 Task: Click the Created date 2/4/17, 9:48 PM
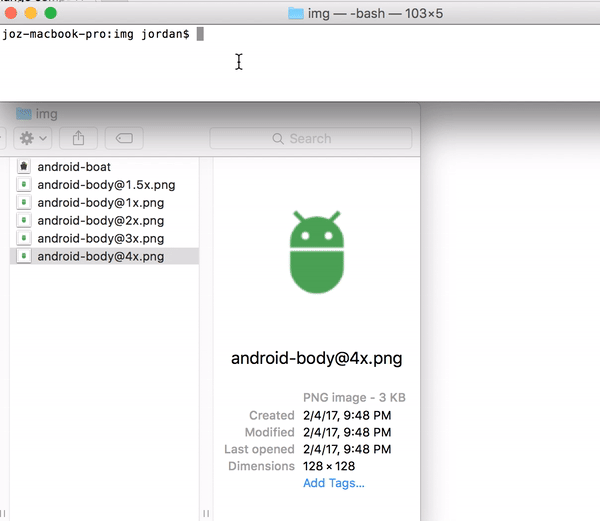tap(347, 415)
